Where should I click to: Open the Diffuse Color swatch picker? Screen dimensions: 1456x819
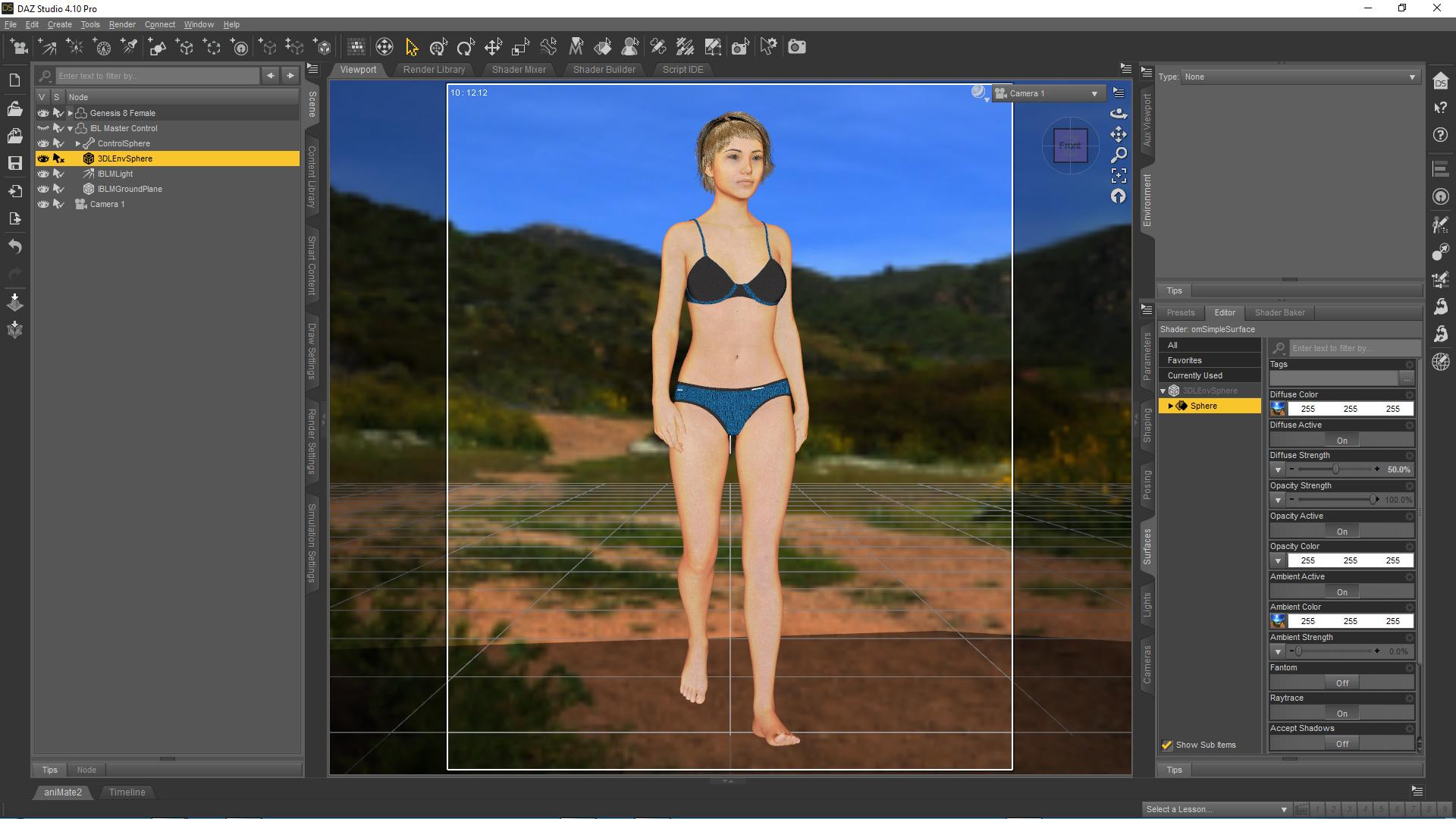(1279, 408)
